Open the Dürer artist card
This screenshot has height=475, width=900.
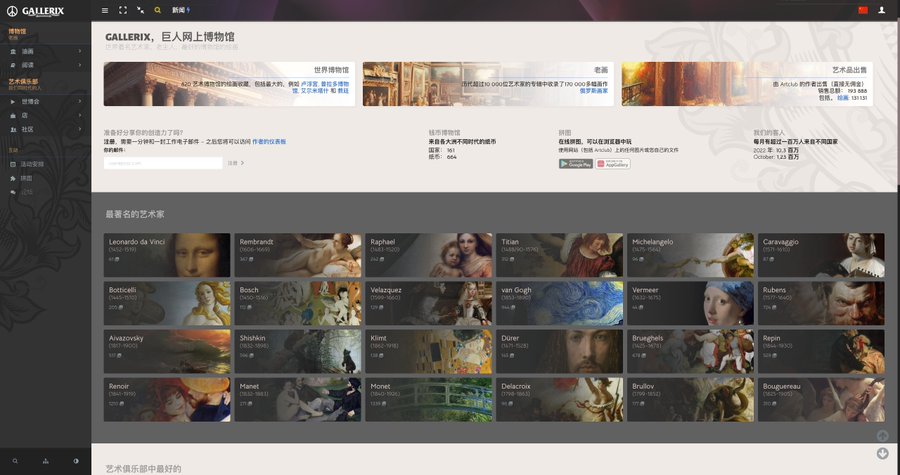click(560, 351)
